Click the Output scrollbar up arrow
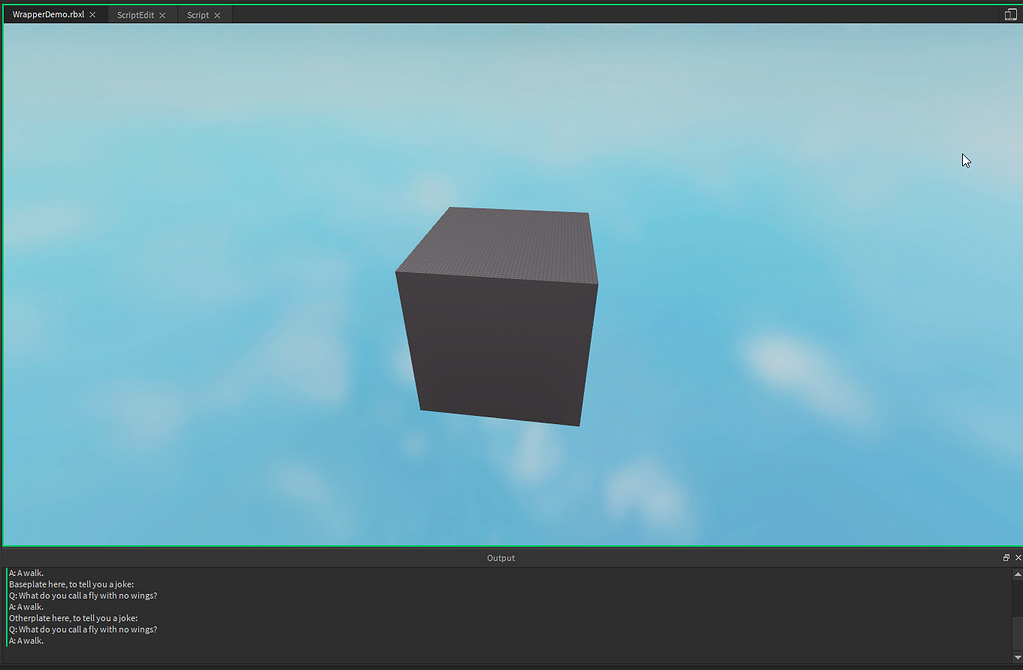Image resolution: width=1023 pixels, height=670 pixels. pos(1017,574)
